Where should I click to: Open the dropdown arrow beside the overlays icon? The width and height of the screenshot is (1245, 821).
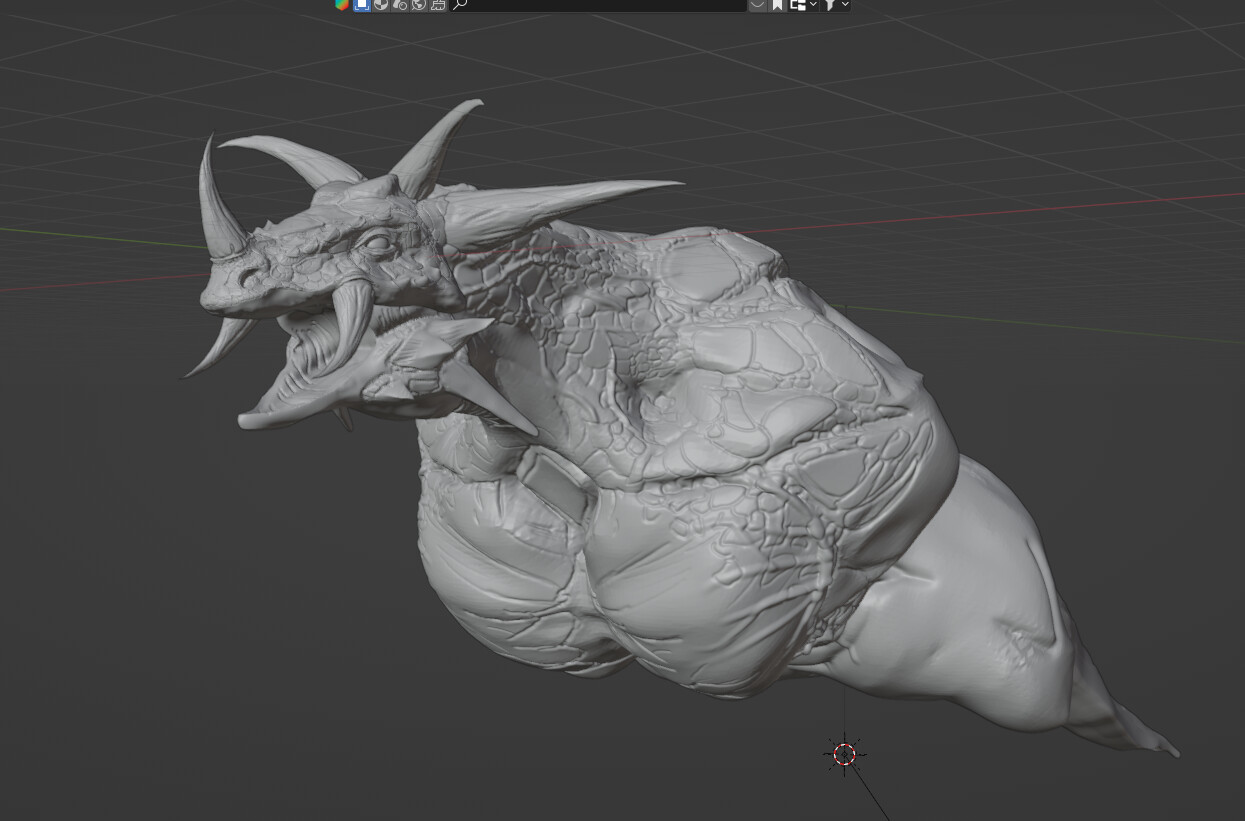pyautogui.click(x=811, y=5)
